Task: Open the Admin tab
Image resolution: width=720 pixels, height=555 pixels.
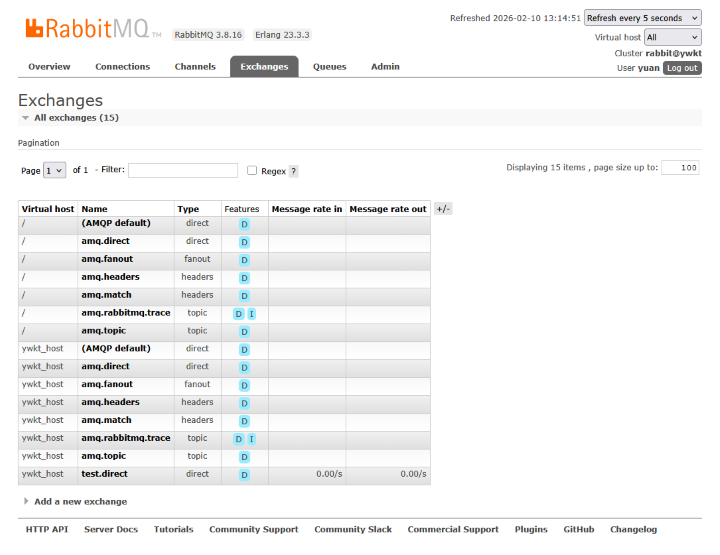Action: [385, 67]
